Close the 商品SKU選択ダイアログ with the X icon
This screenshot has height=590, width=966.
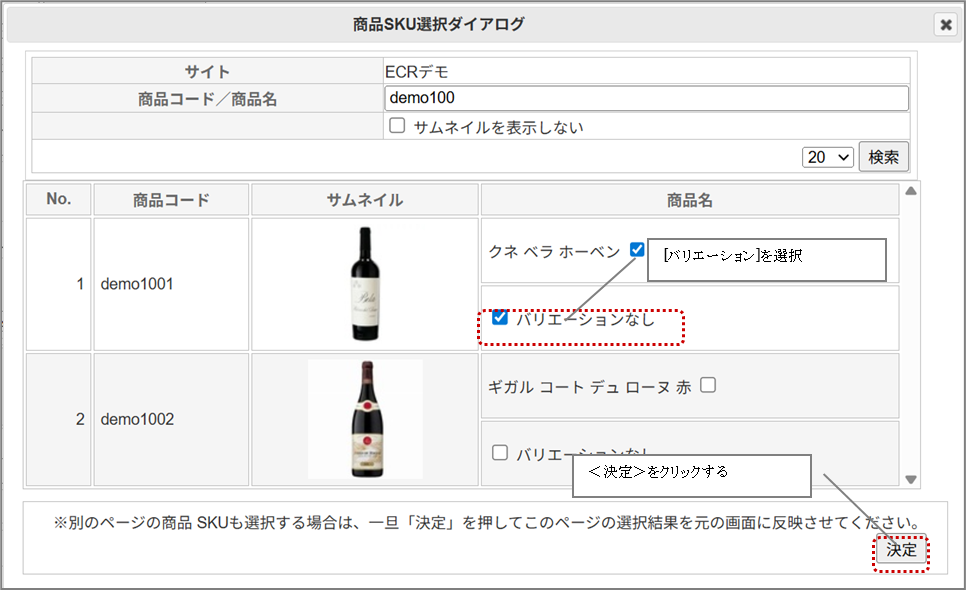(x=945, y=25)
